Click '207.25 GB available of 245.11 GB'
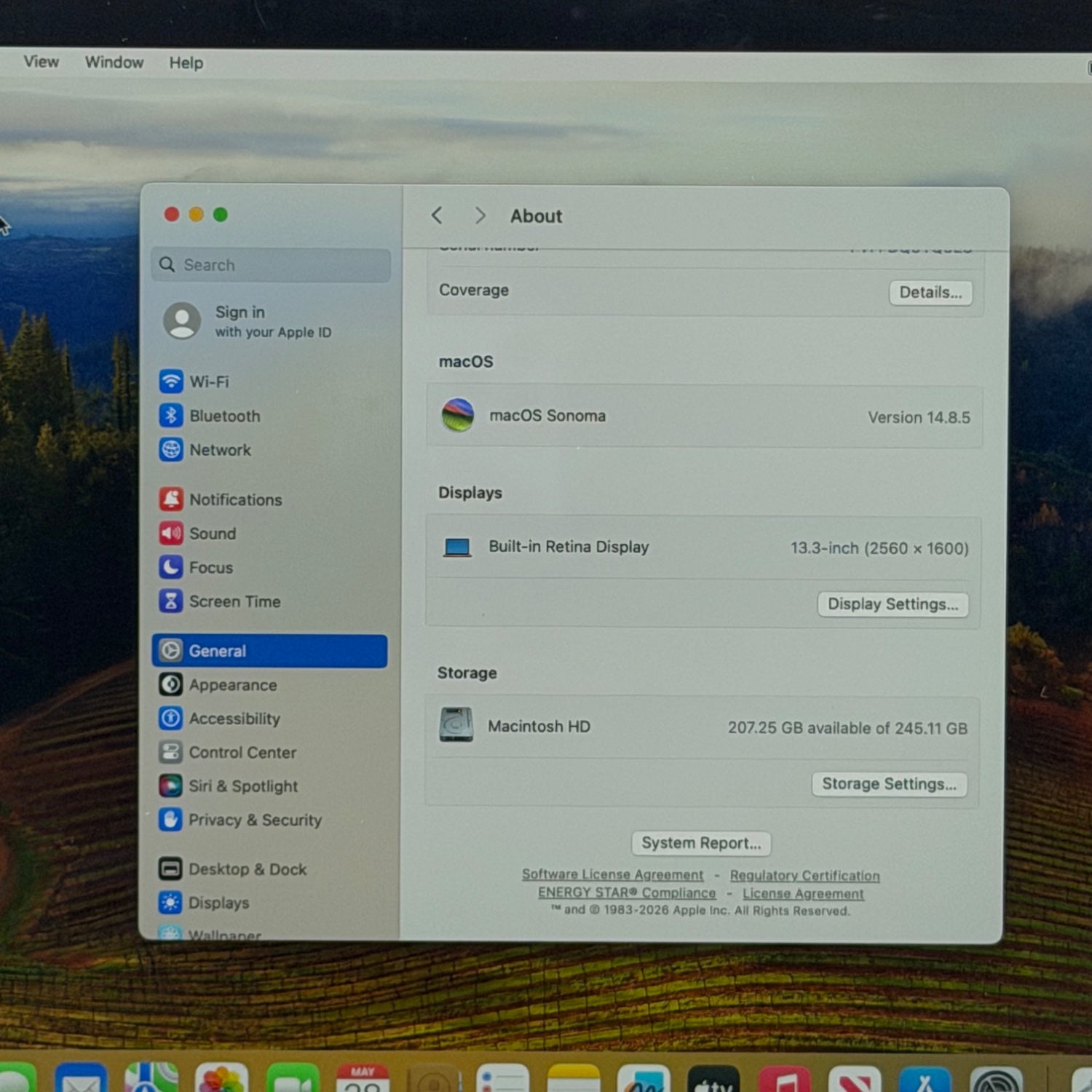The height and width of the screenshot is (1092, 1092). (x=847, y=728)
